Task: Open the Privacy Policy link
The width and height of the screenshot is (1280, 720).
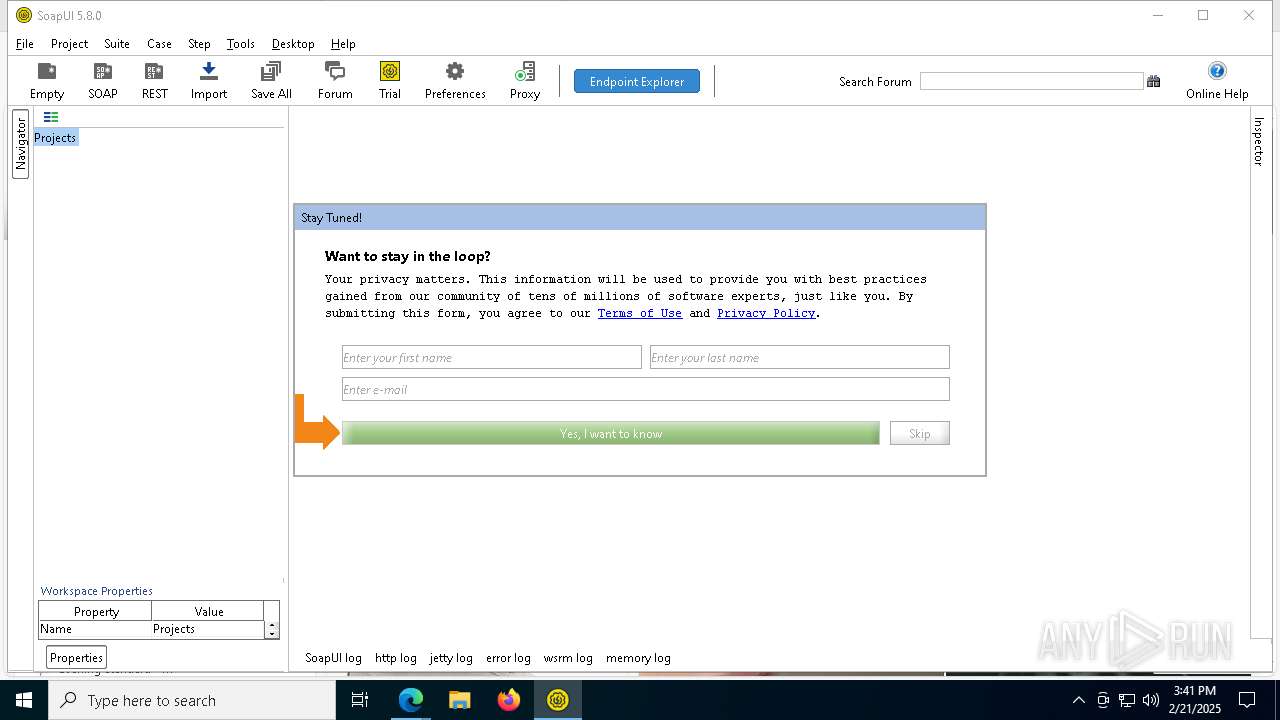Action: tap(766, 313)
